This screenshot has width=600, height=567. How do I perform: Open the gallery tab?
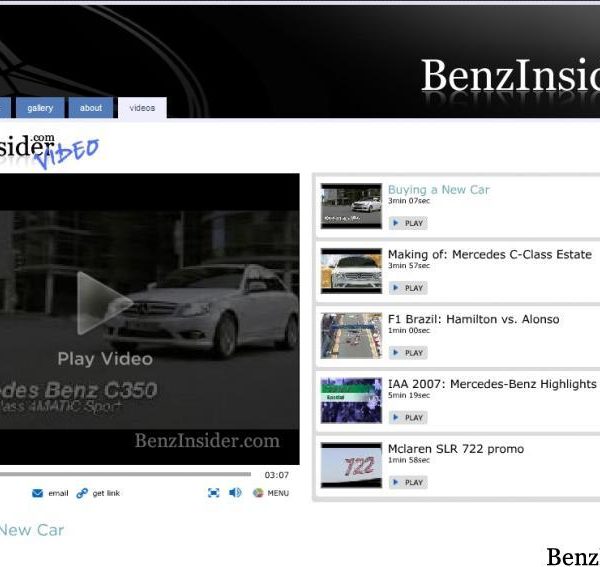(x=40, y=108)
